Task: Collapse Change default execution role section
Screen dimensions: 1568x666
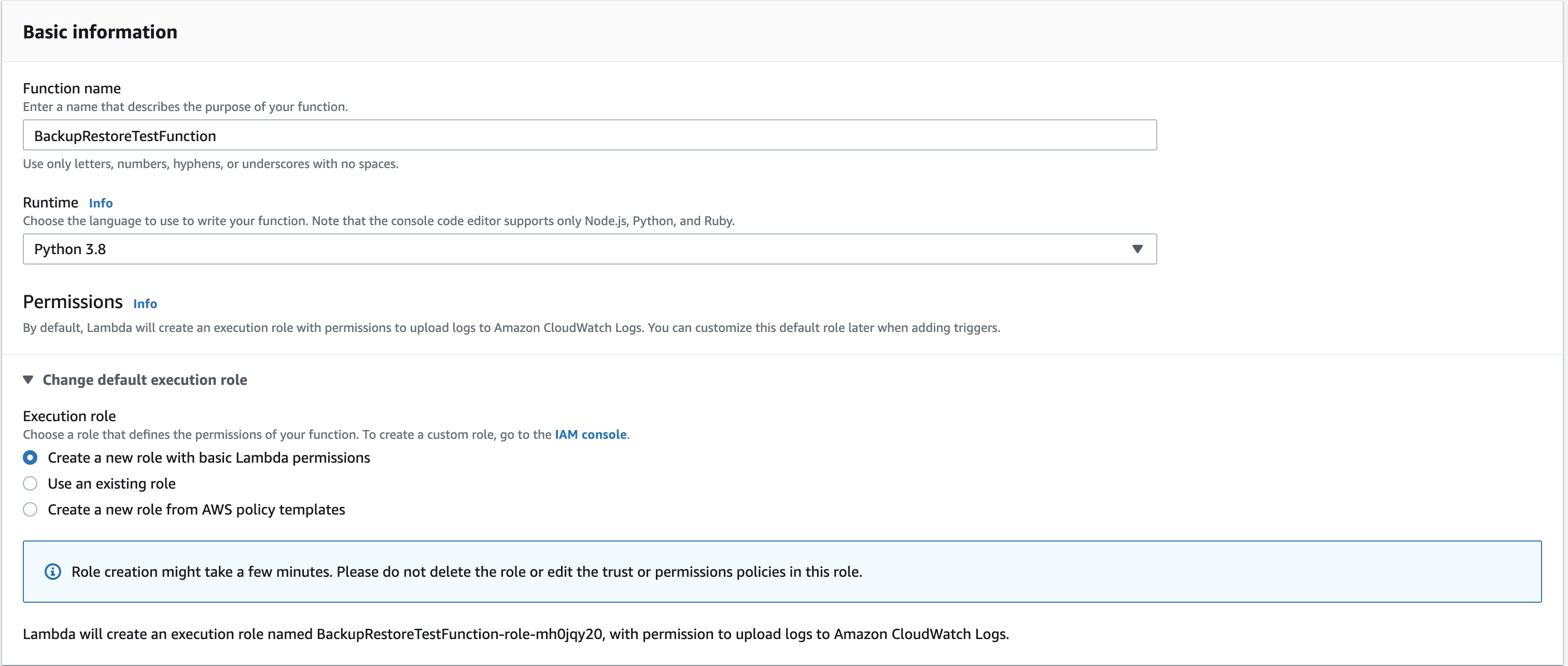Action: click(135, 380)
